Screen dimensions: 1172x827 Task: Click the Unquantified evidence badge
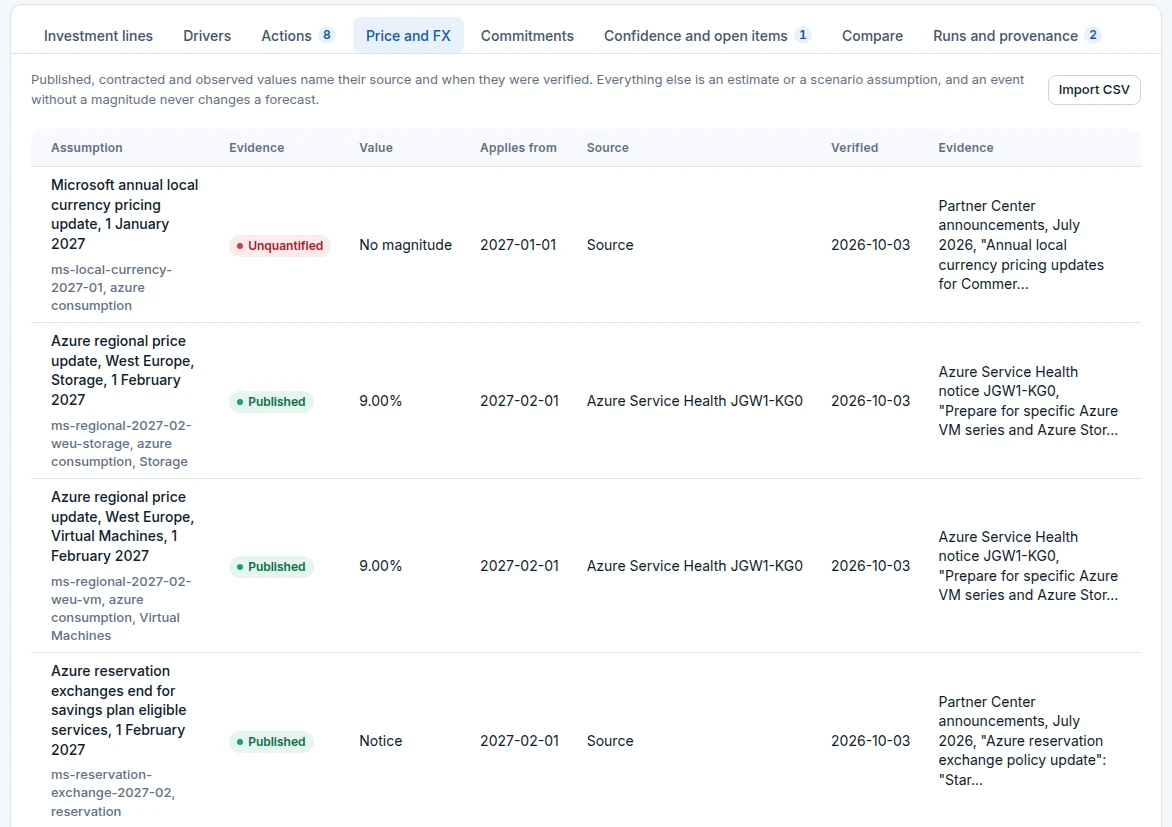coord(280,245)
